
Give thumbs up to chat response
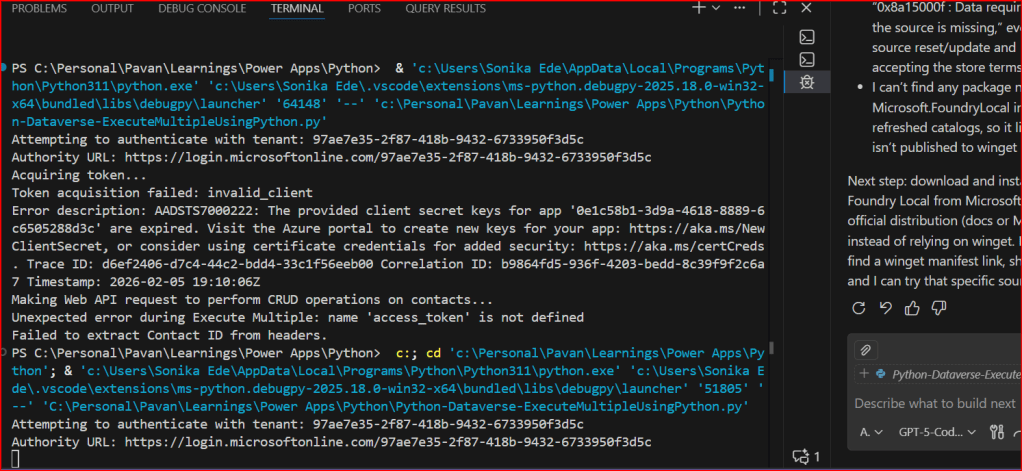click(x=911, y=309)
